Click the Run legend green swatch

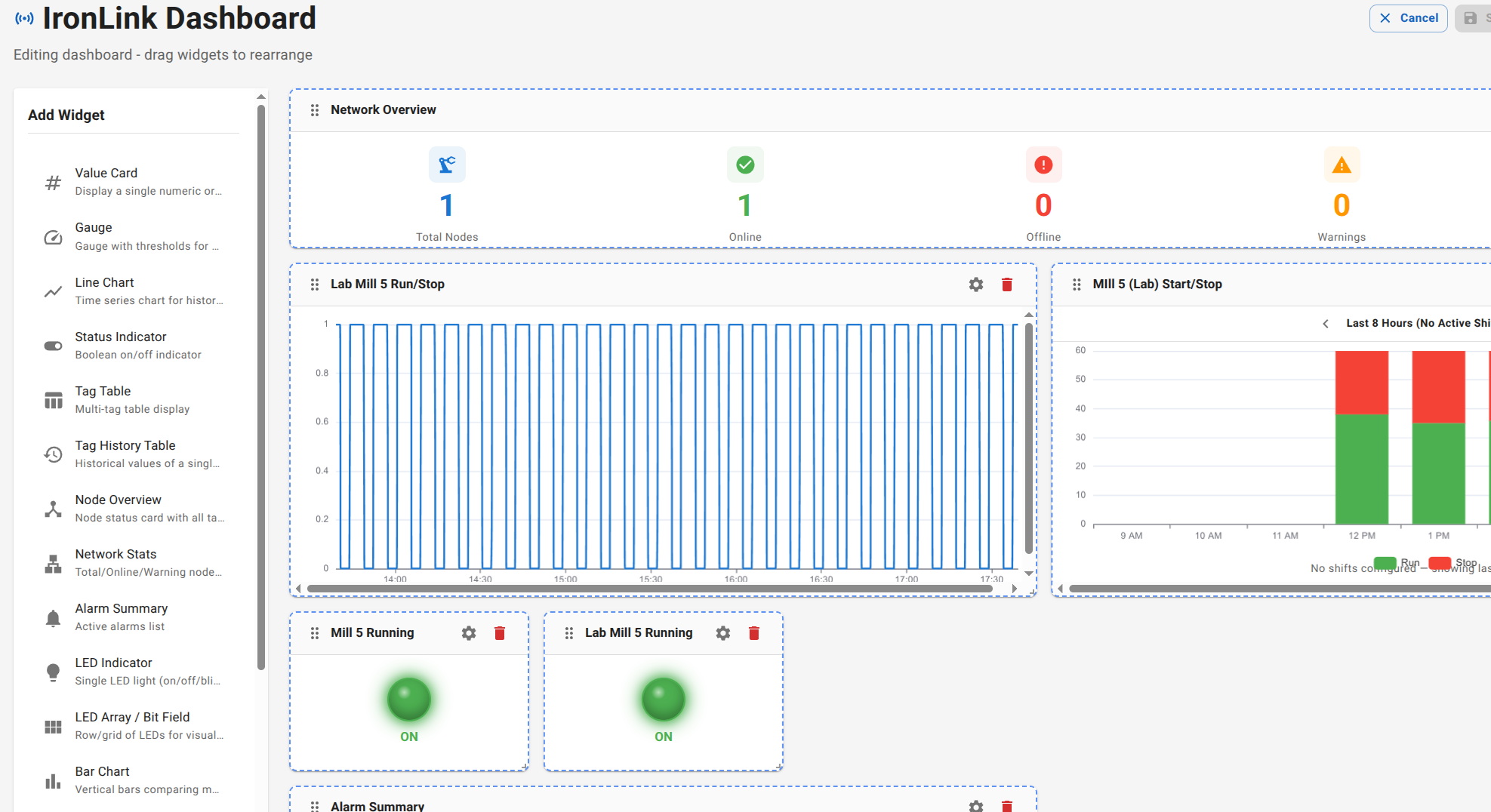pos(1385,563)
